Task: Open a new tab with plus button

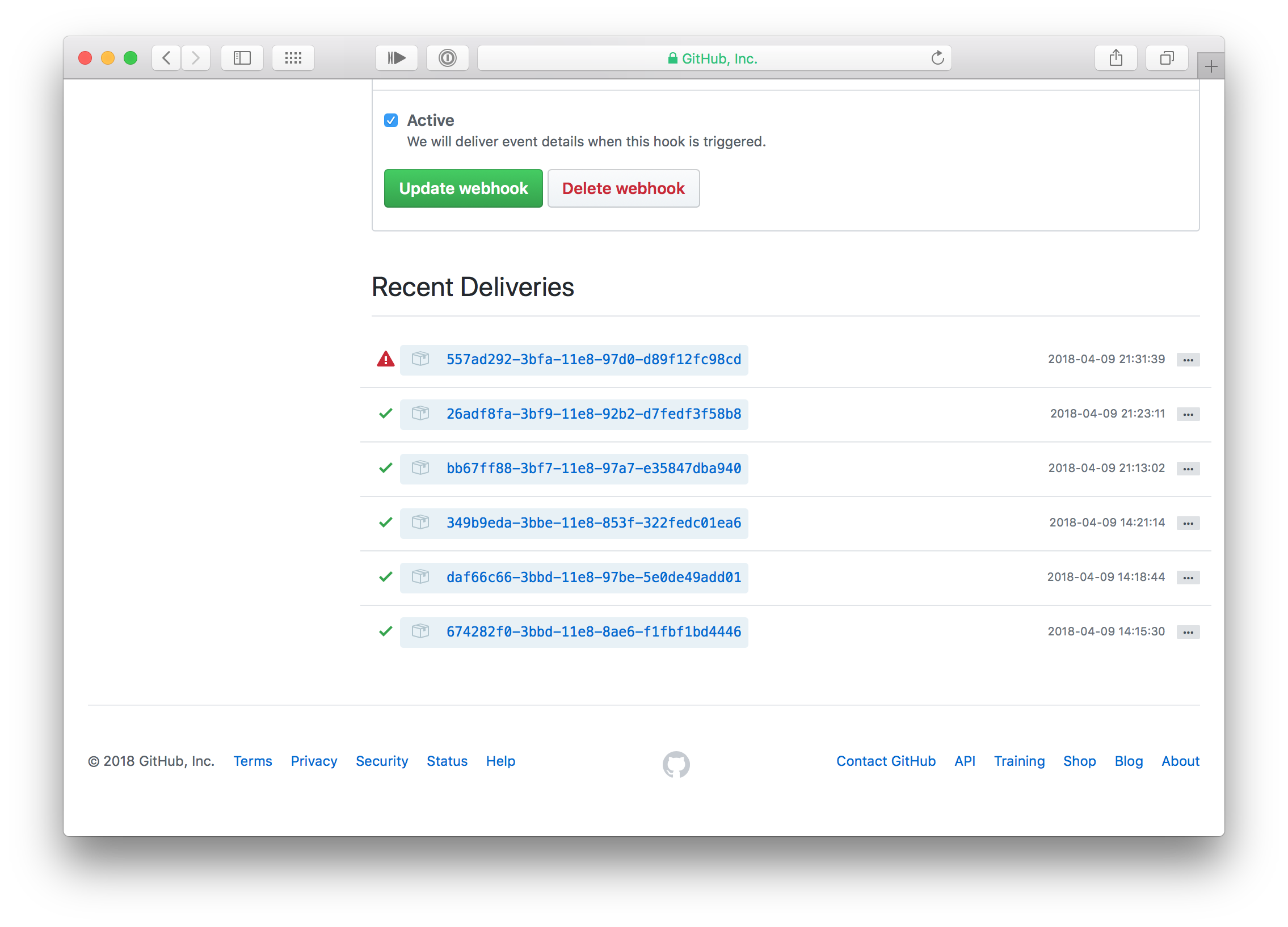Action: point(1211,66)
